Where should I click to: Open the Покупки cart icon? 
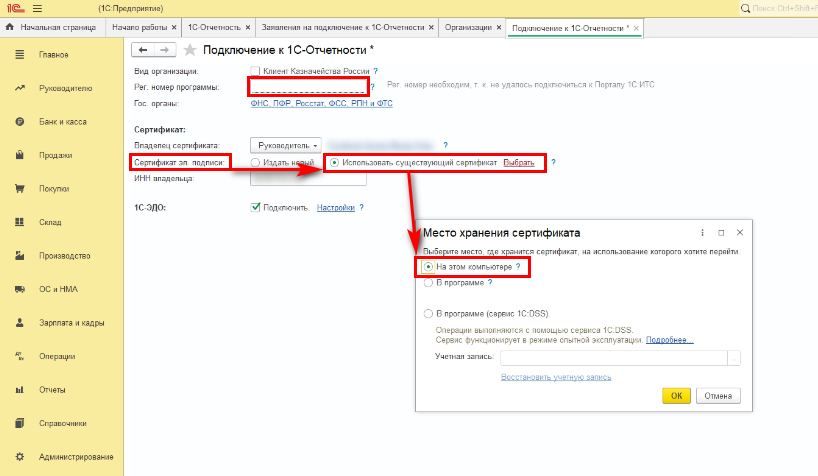(x=19, y=188)
